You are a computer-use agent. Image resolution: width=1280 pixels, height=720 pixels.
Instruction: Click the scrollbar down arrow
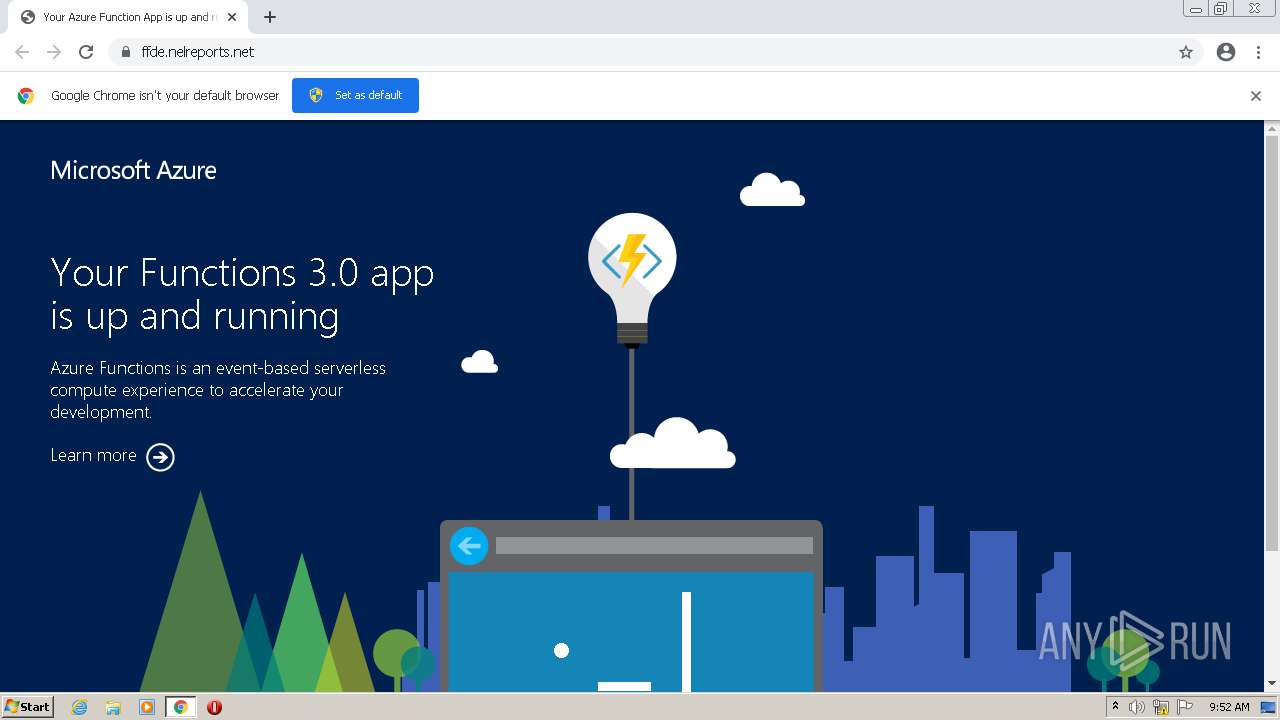pyautogui.click(x=1272, y=684)
